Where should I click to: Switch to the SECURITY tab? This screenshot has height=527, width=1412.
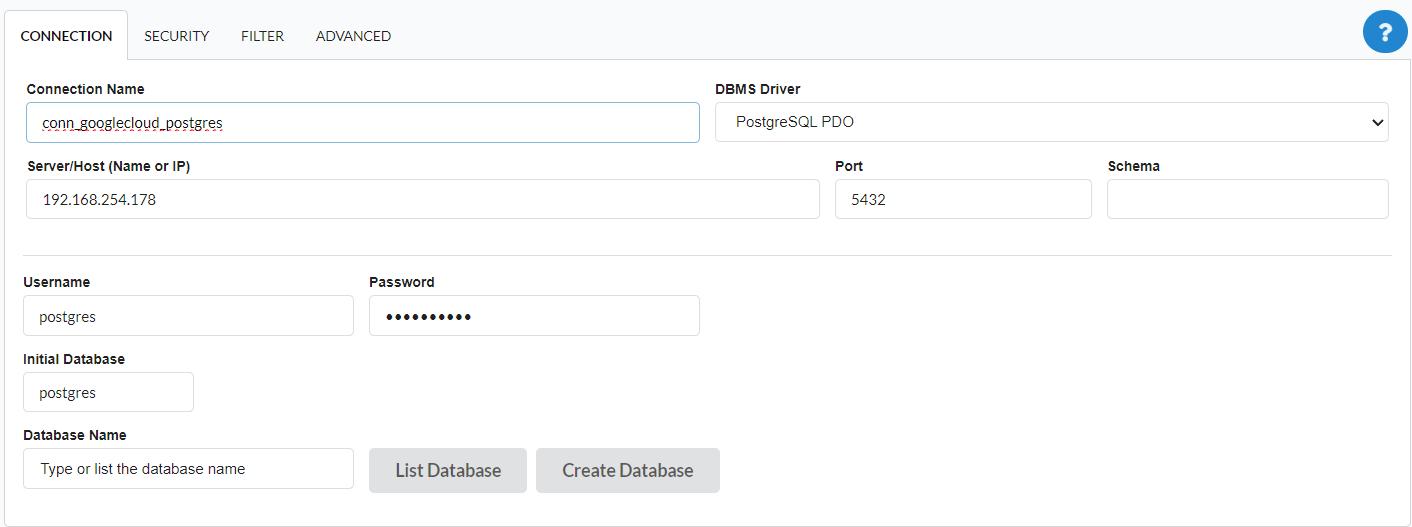(x=176, y=36)
